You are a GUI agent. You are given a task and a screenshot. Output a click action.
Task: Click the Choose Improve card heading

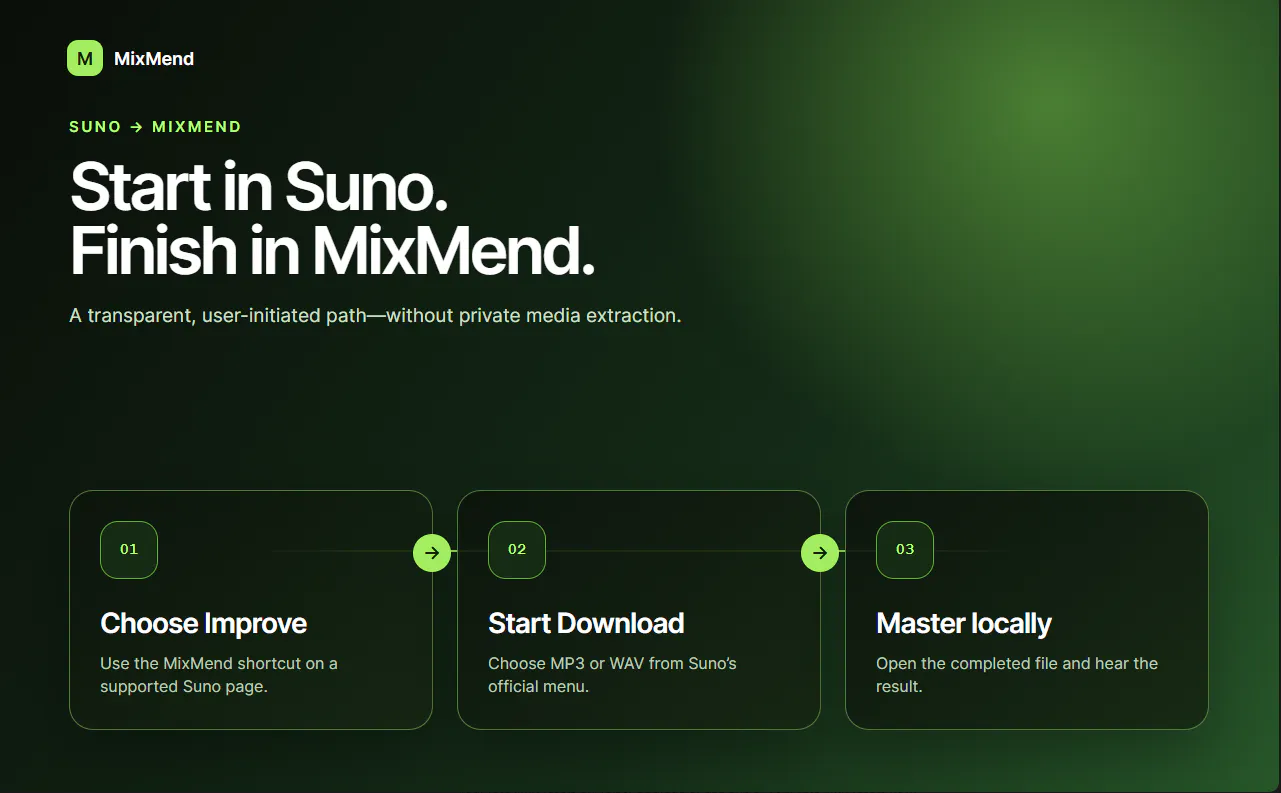click(204, 624)
